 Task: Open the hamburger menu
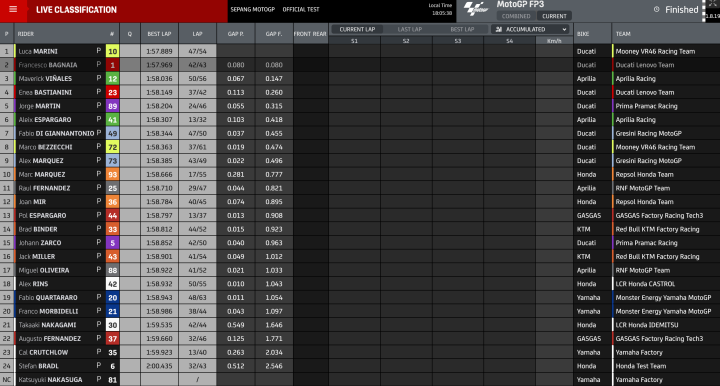click(13, 10)
